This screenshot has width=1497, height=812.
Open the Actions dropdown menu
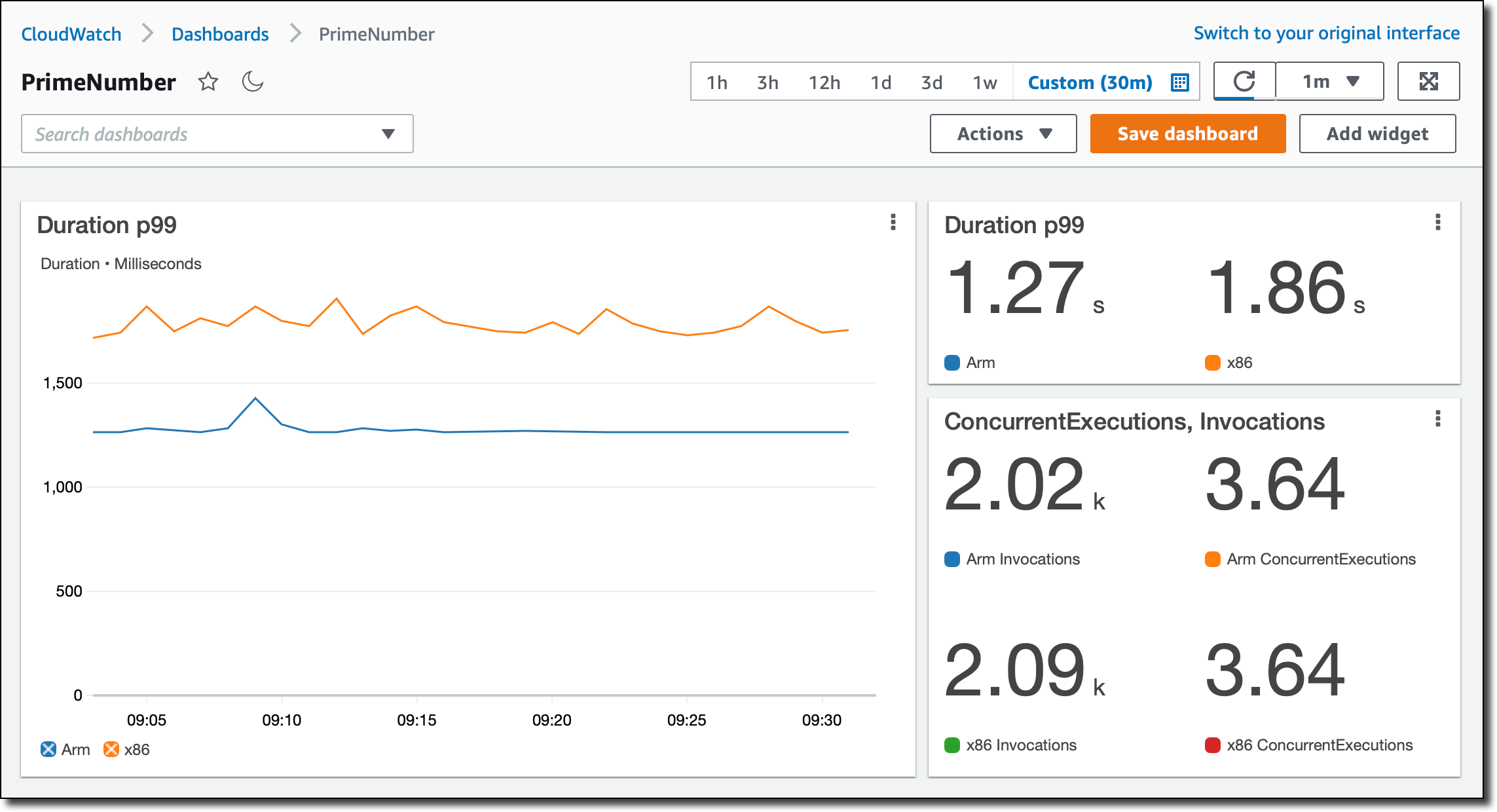click(1003, 134)
